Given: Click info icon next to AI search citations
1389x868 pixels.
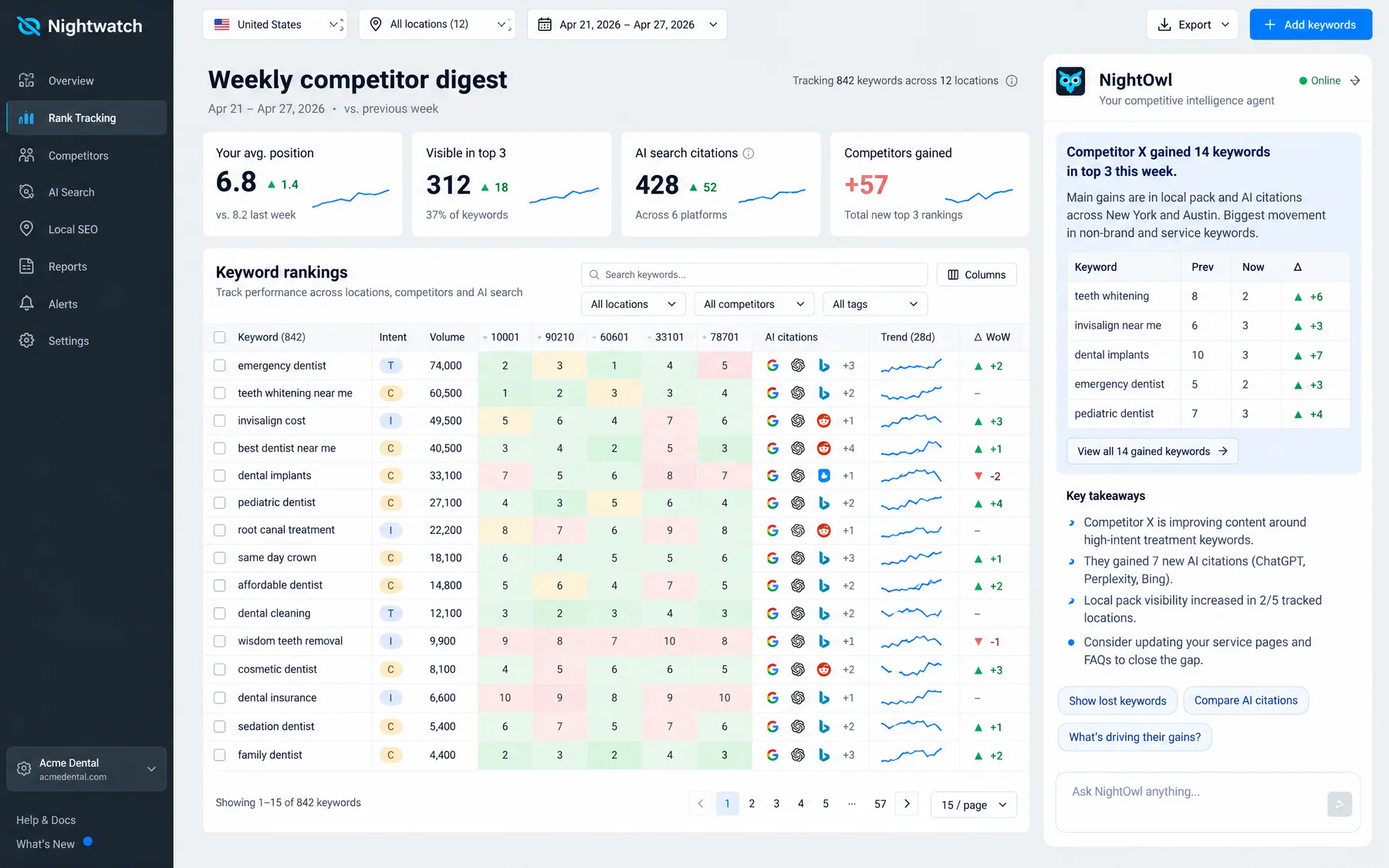Looking at the screenshot, I should [749, 154].
